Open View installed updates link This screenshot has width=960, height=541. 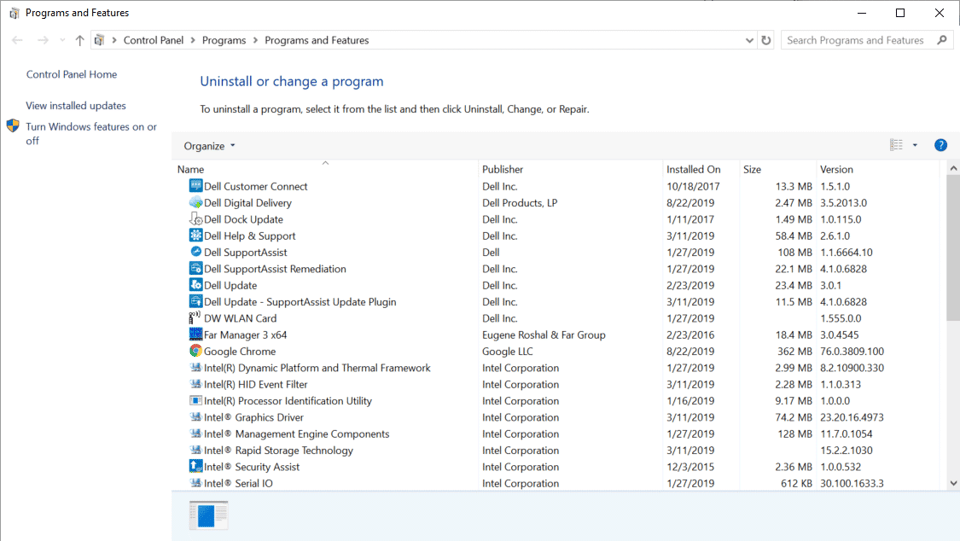(76, 105)
